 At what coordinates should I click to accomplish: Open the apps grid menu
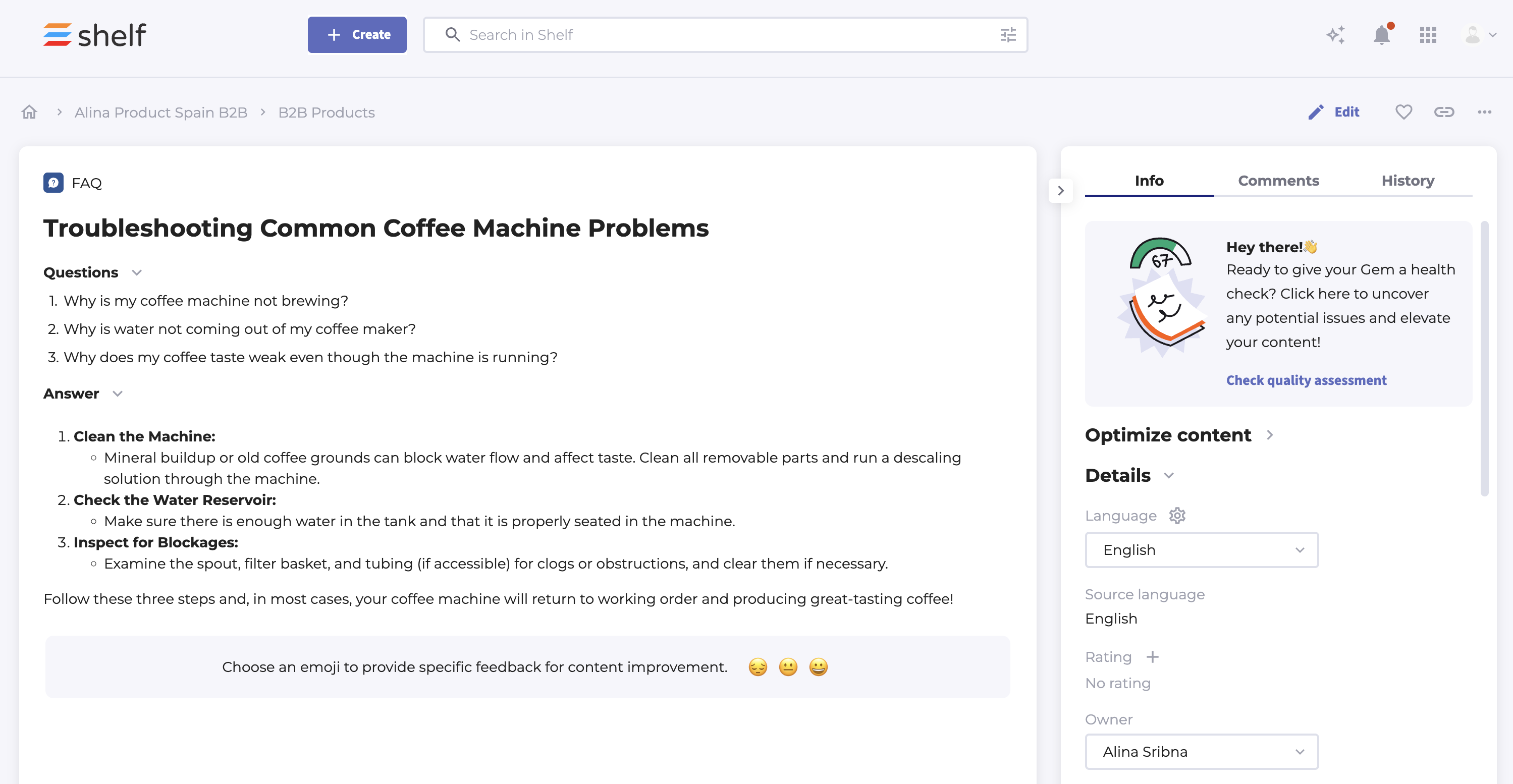click(1428, 35)
